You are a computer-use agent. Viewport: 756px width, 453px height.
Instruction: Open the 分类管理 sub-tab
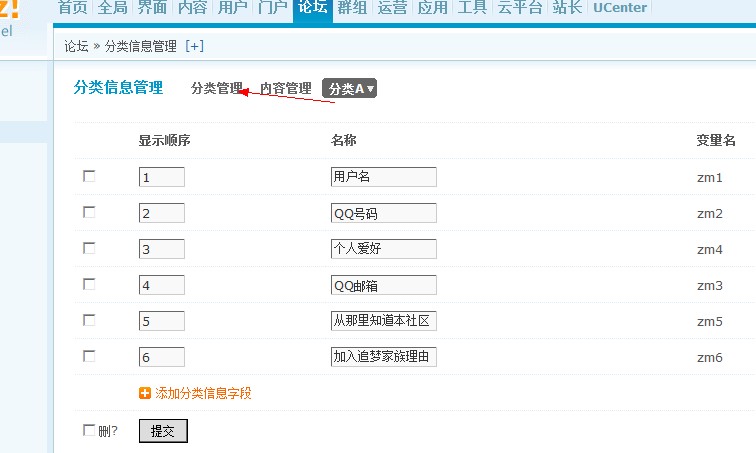217,88
